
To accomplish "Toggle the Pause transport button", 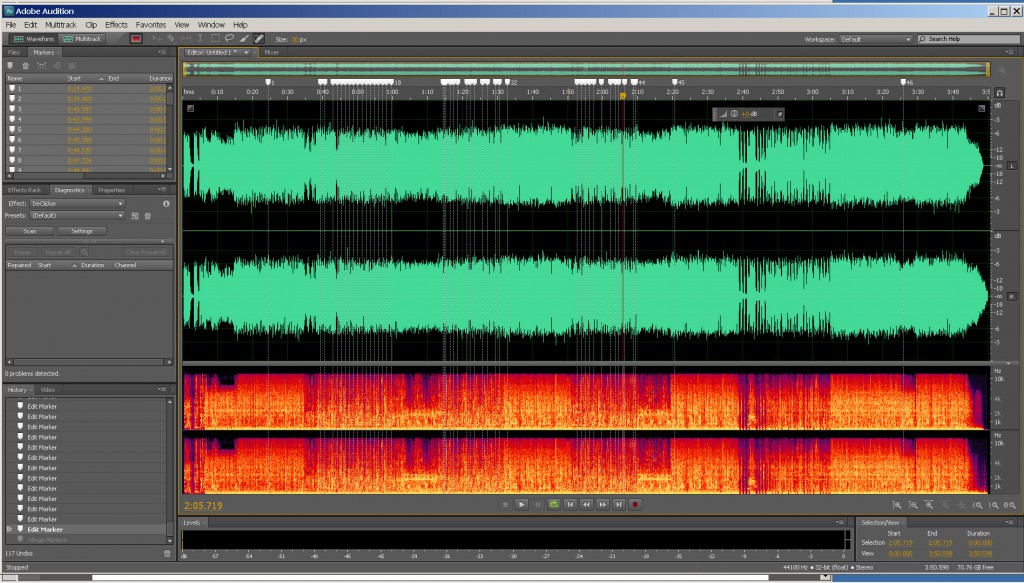I will point(537,505).
